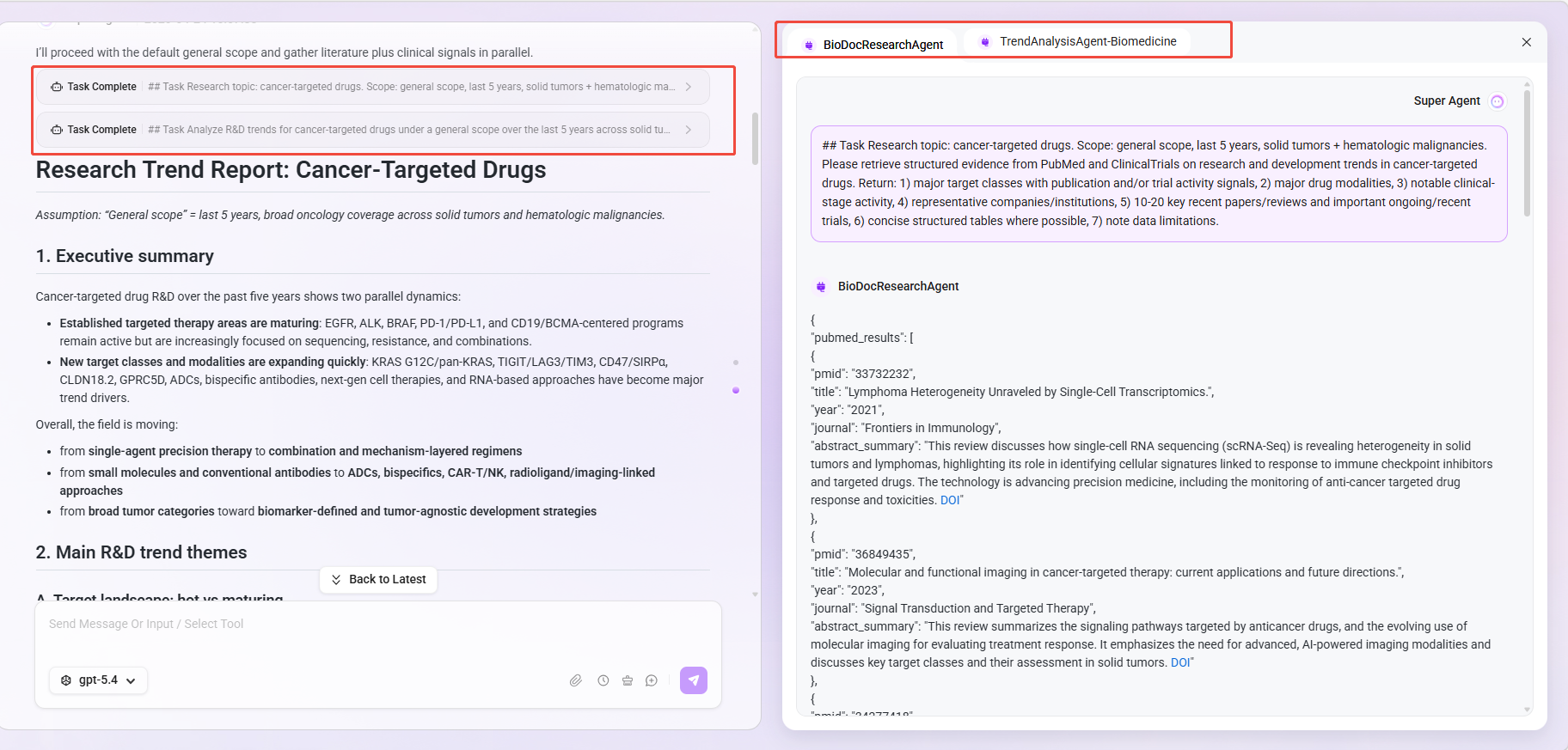
Task: Click the attach file paperclip icon
Action: click(x=576, y=680)
